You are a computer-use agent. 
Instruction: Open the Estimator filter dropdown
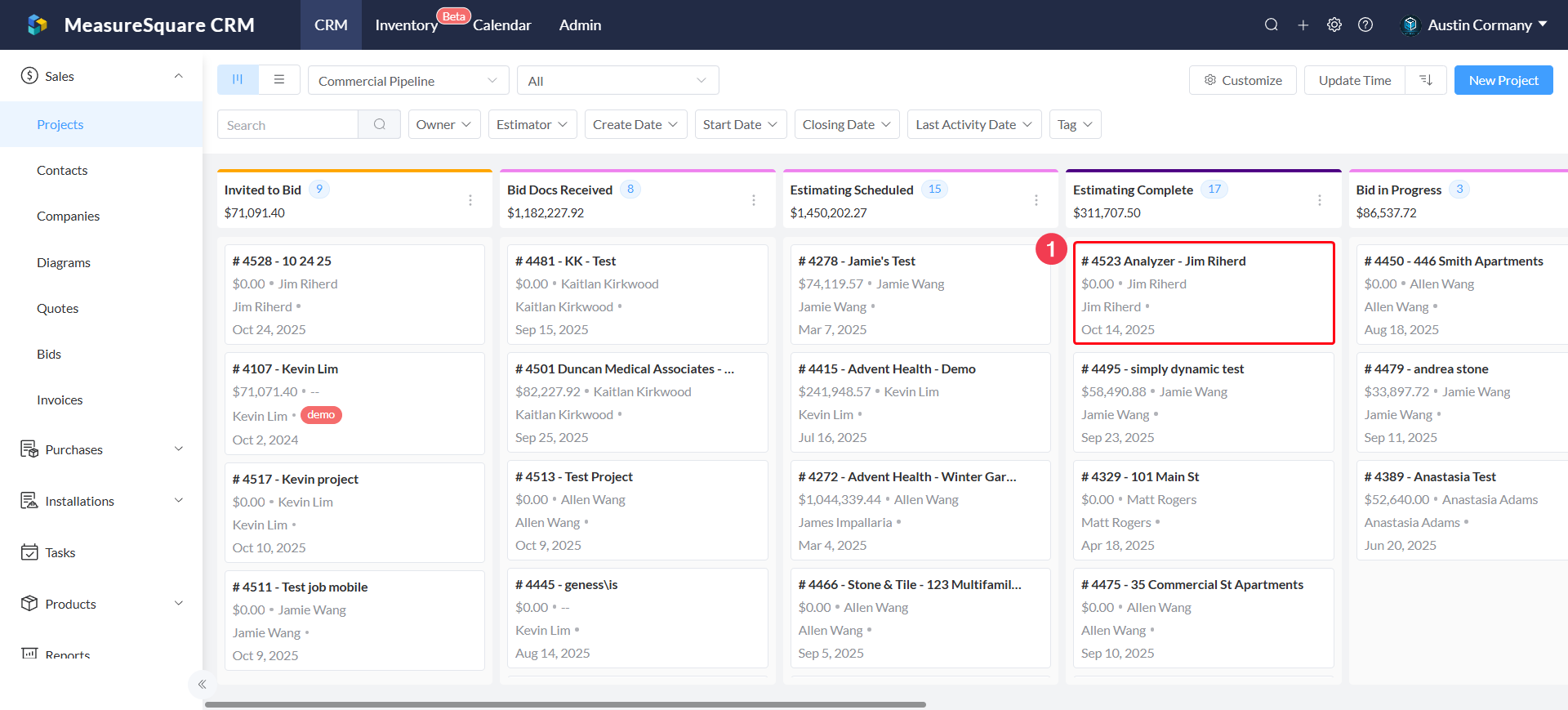532,124
